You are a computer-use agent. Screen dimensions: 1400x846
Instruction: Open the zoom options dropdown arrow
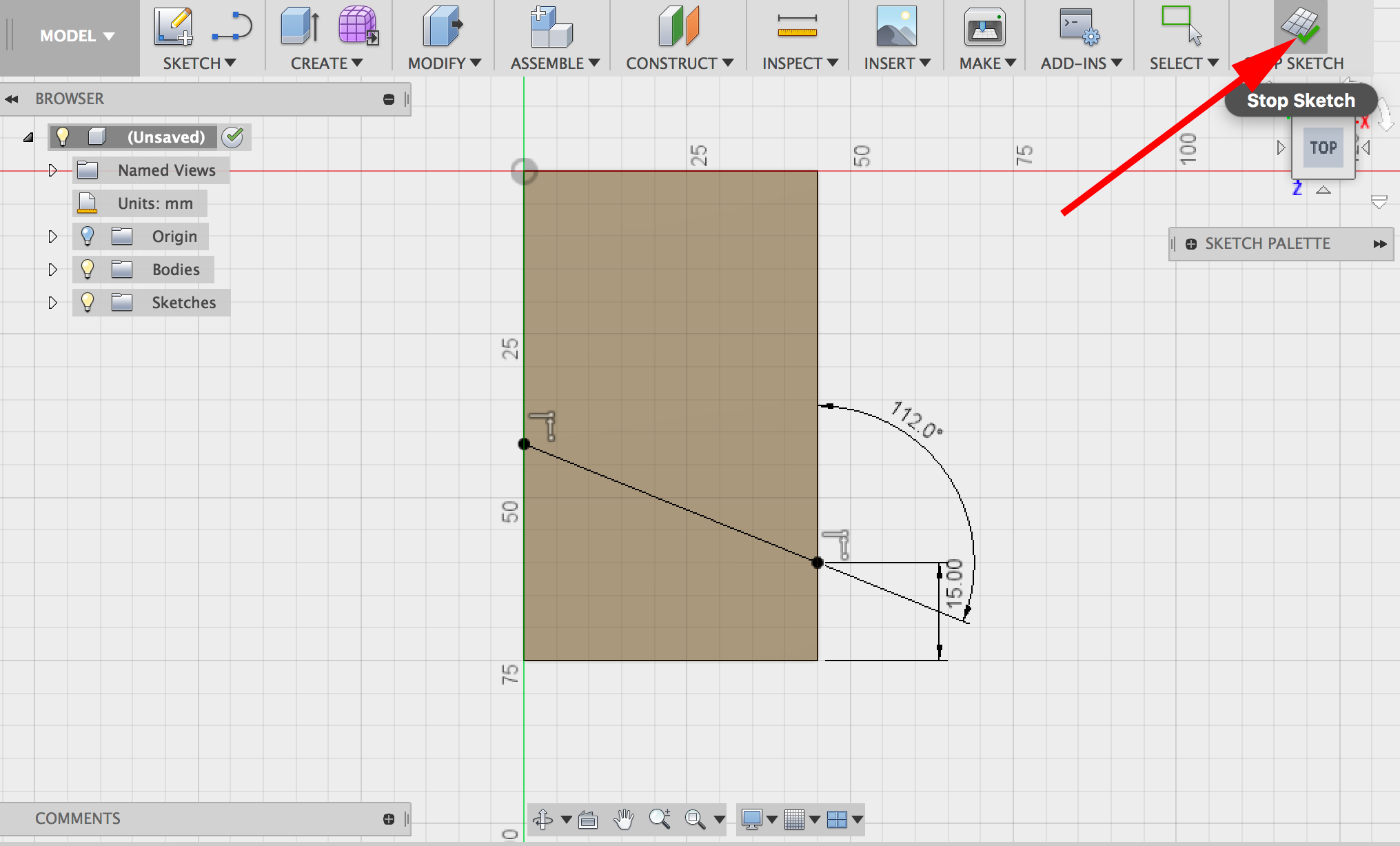tap(720, 819)
